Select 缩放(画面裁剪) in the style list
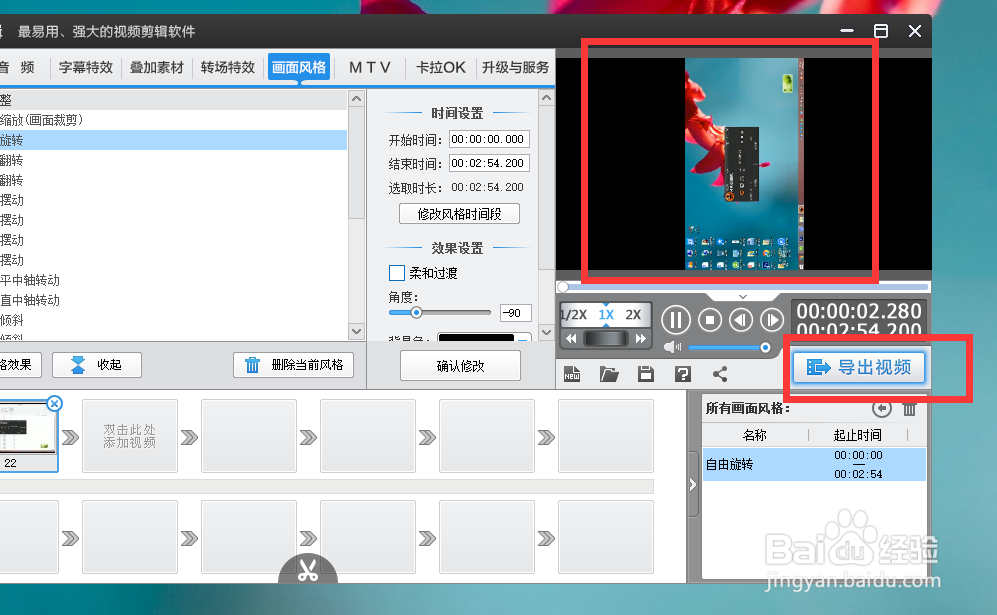Viewport: 997px width, 615px height. click(x=173, y=120)
